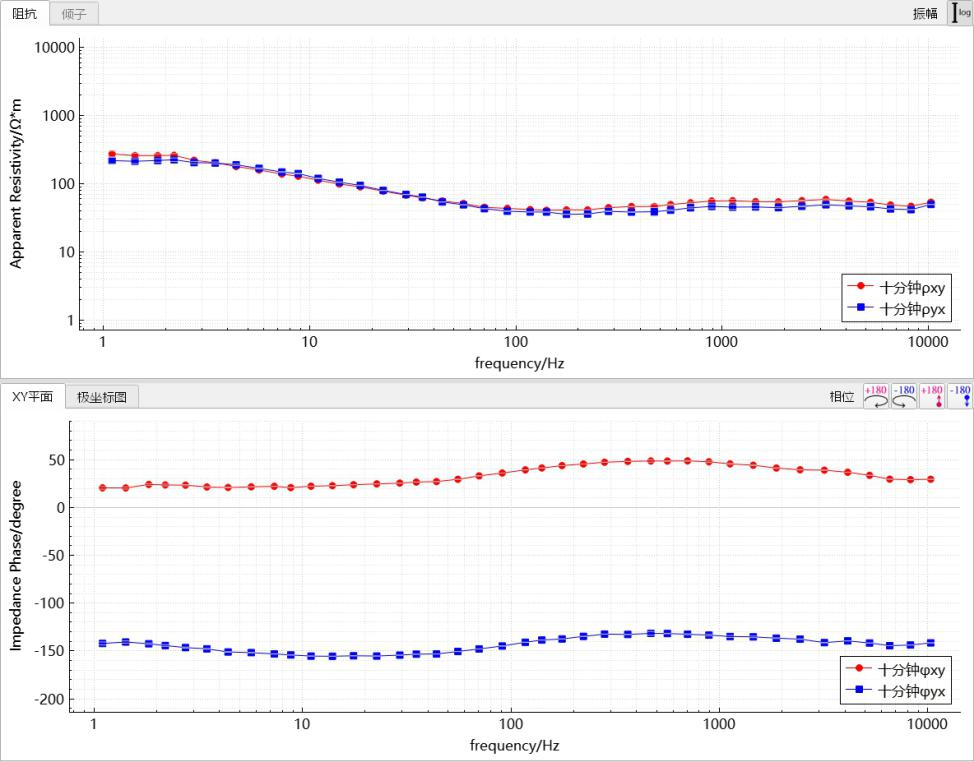The width and height of the screenshot is (974, 762).
Task: Click the red +180 single-point shift icon
Action: 932,396
